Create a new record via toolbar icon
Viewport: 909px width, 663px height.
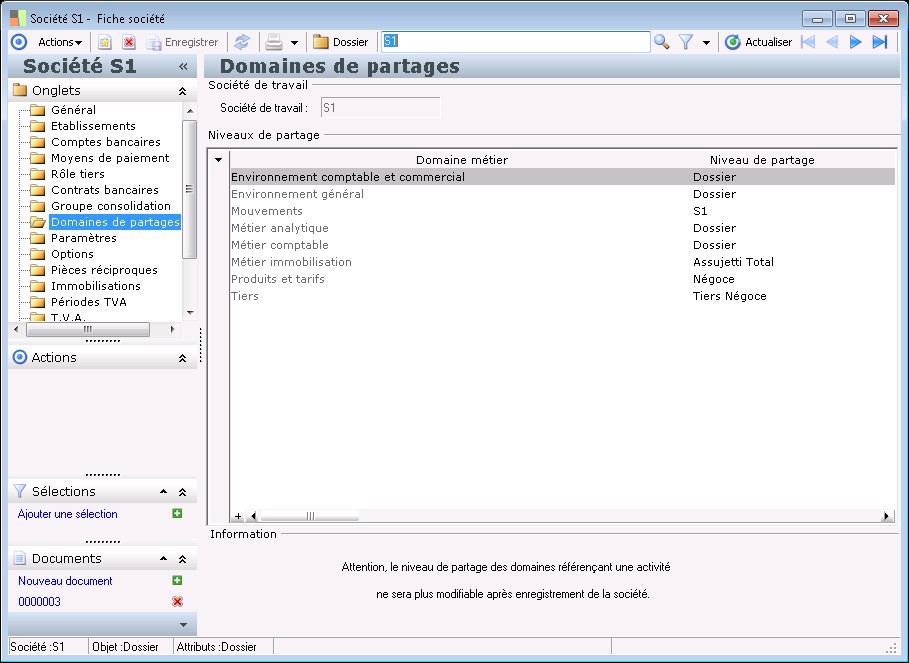coord(104,42)
